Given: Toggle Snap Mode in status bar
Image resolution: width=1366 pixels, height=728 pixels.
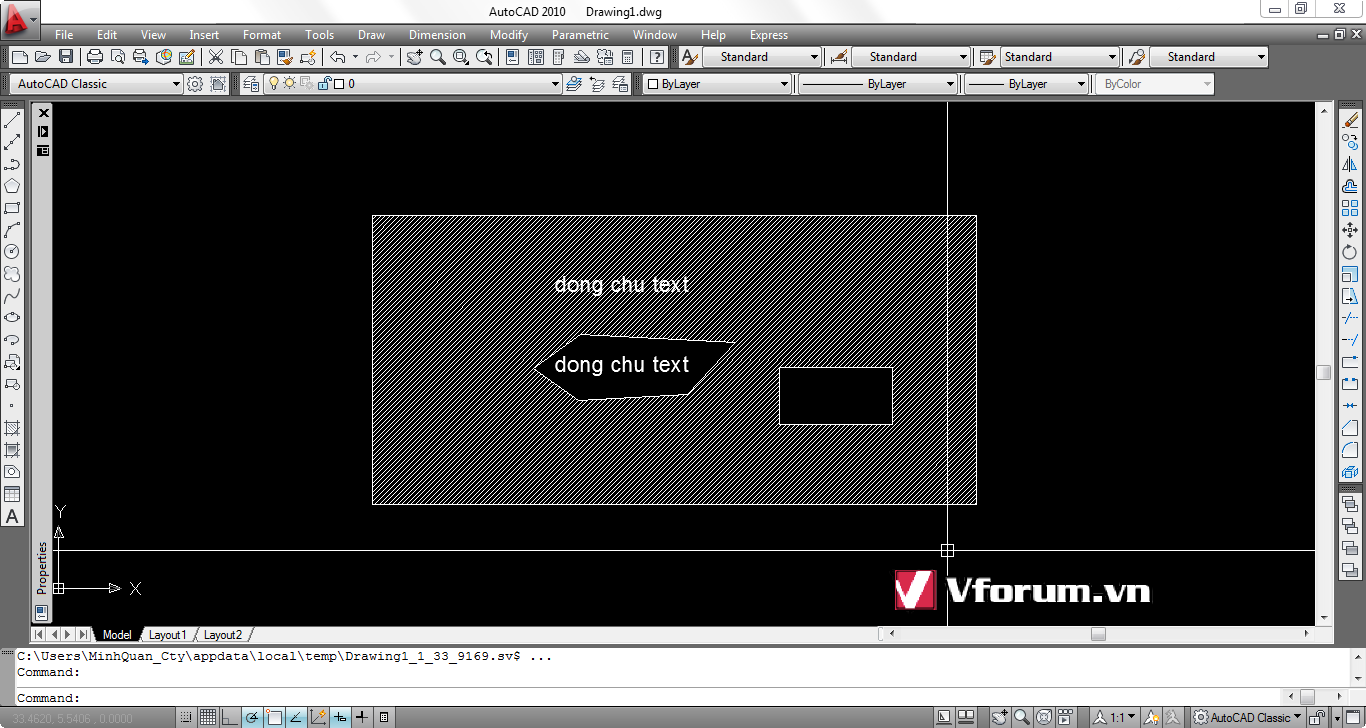Looking at the screenshot, I should 186,717.
